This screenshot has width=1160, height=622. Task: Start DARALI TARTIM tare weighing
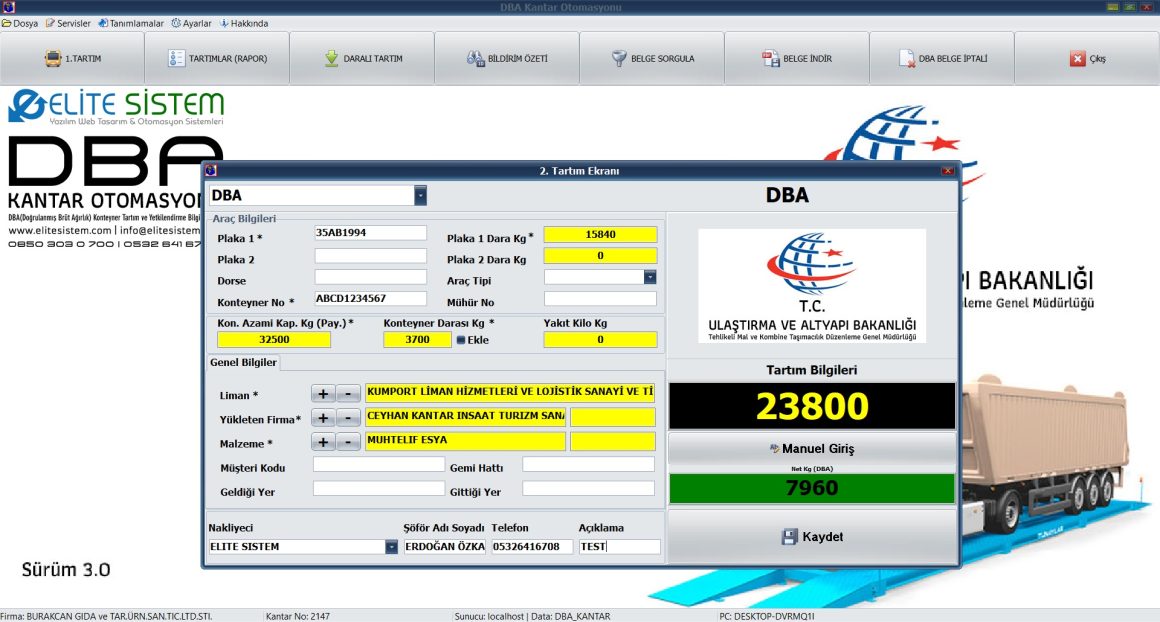pos(361,58)
